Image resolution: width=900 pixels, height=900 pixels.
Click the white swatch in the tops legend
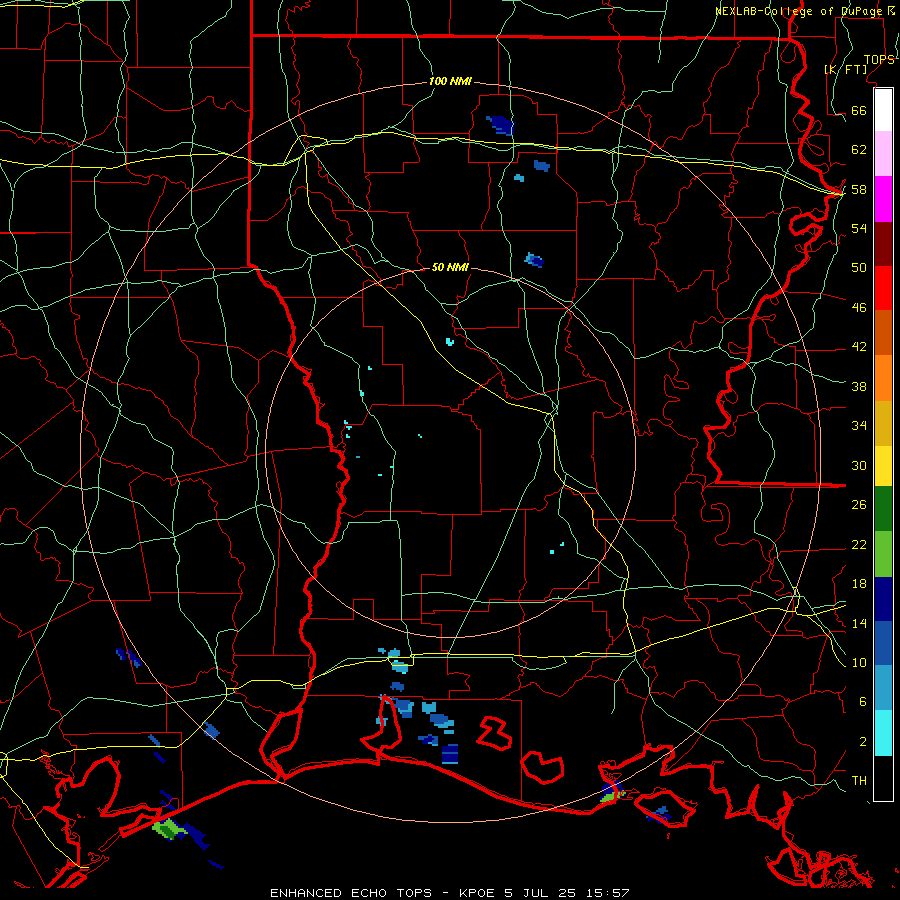click(883, 110)
